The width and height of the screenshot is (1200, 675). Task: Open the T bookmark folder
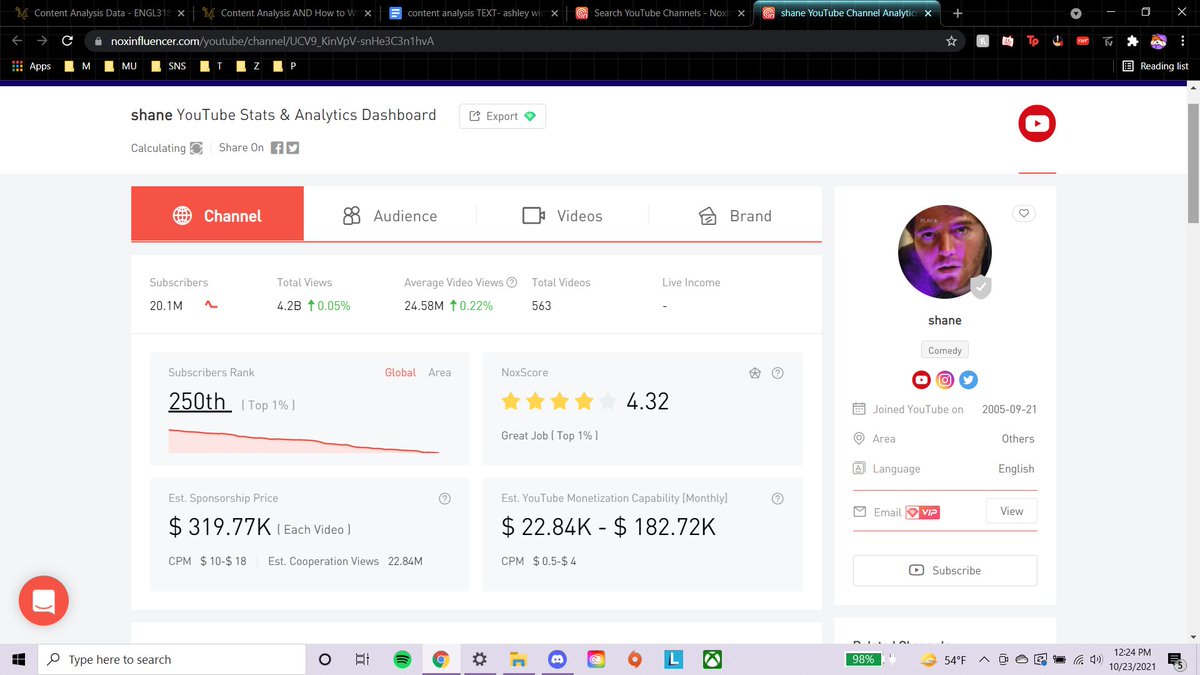(211, 66)
